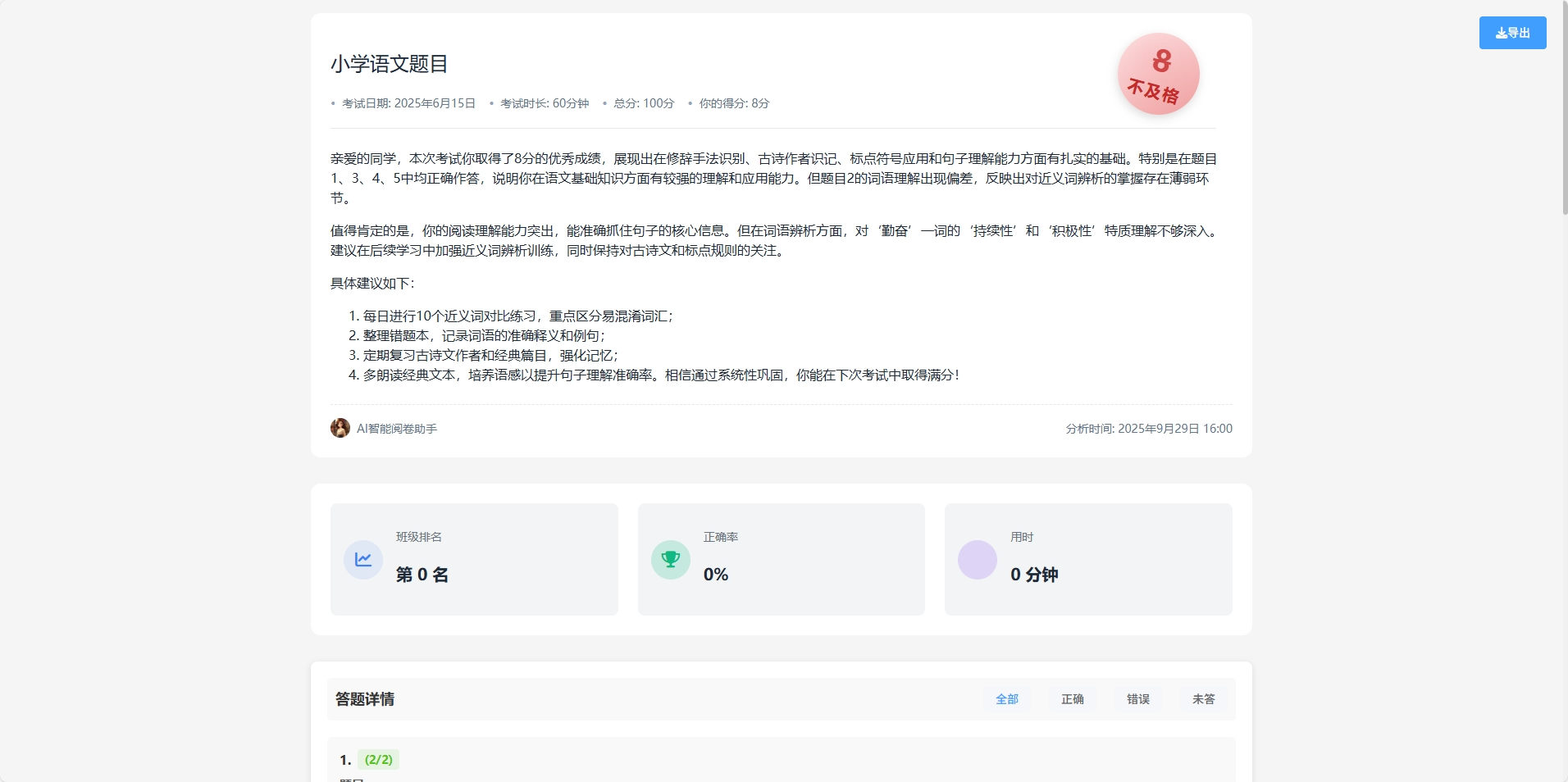Click the 班级排名 chart icon

pos(363,560)
